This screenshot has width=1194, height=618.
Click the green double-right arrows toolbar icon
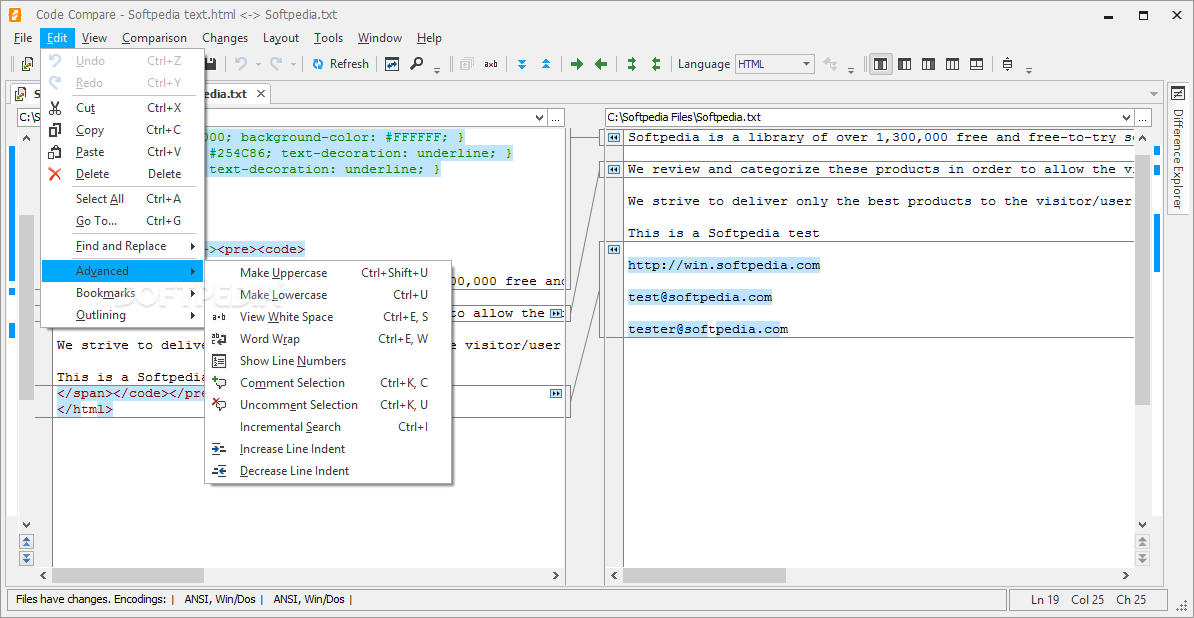point(631,64)
